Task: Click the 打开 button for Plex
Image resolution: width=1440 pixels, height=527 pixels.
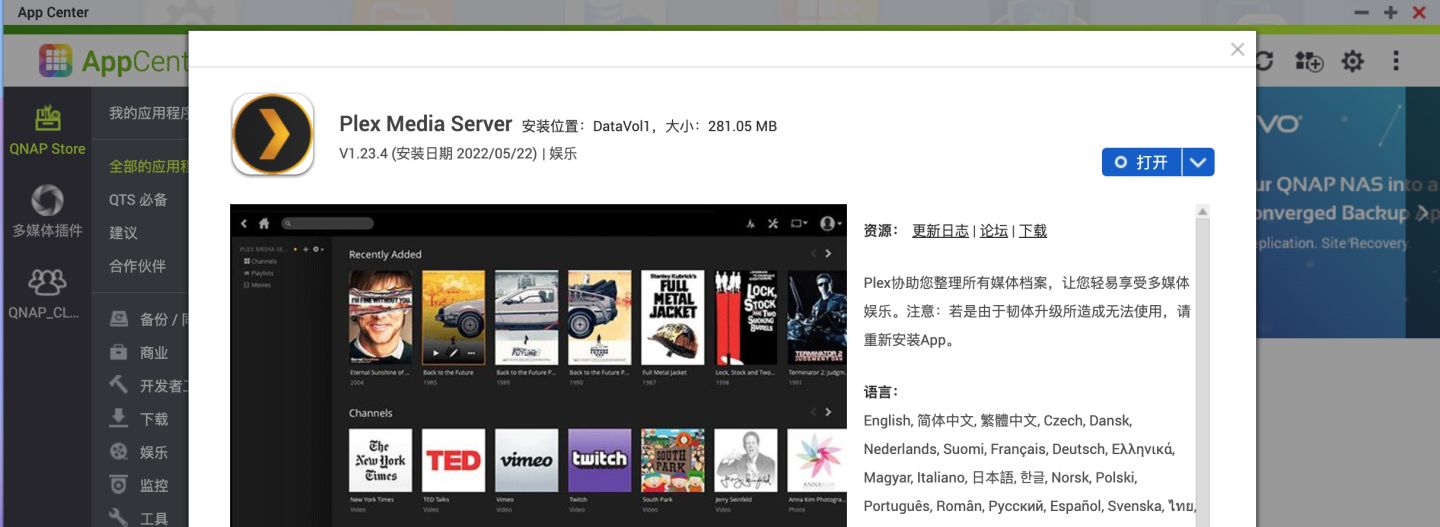Action: pos(1142,162)
